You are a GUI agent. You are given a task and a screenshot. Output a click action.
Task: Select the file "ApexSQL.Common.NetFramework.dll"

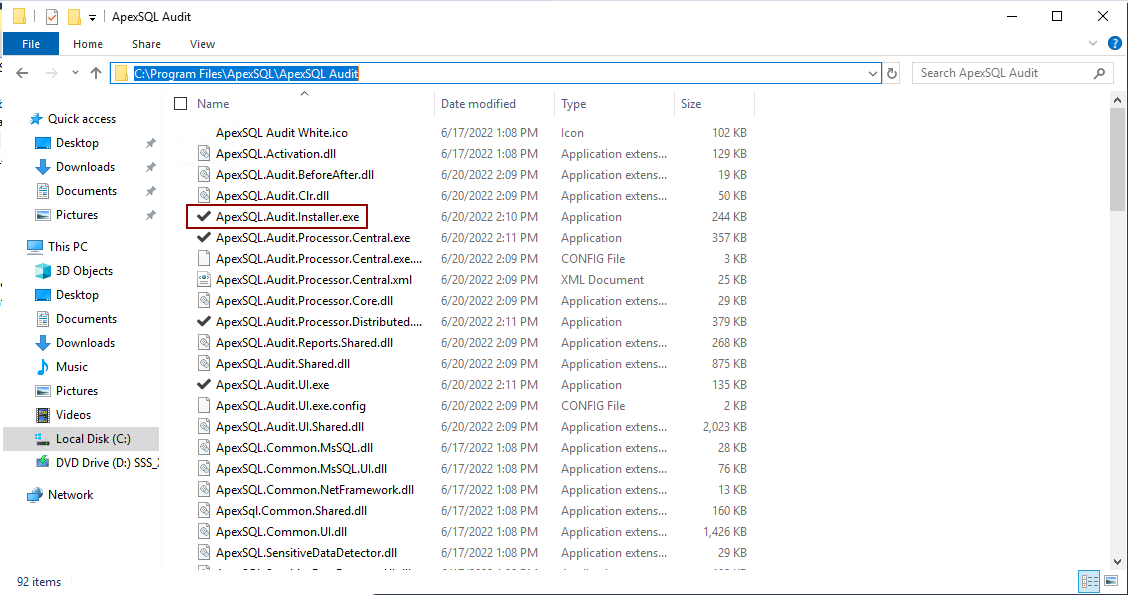315,490
